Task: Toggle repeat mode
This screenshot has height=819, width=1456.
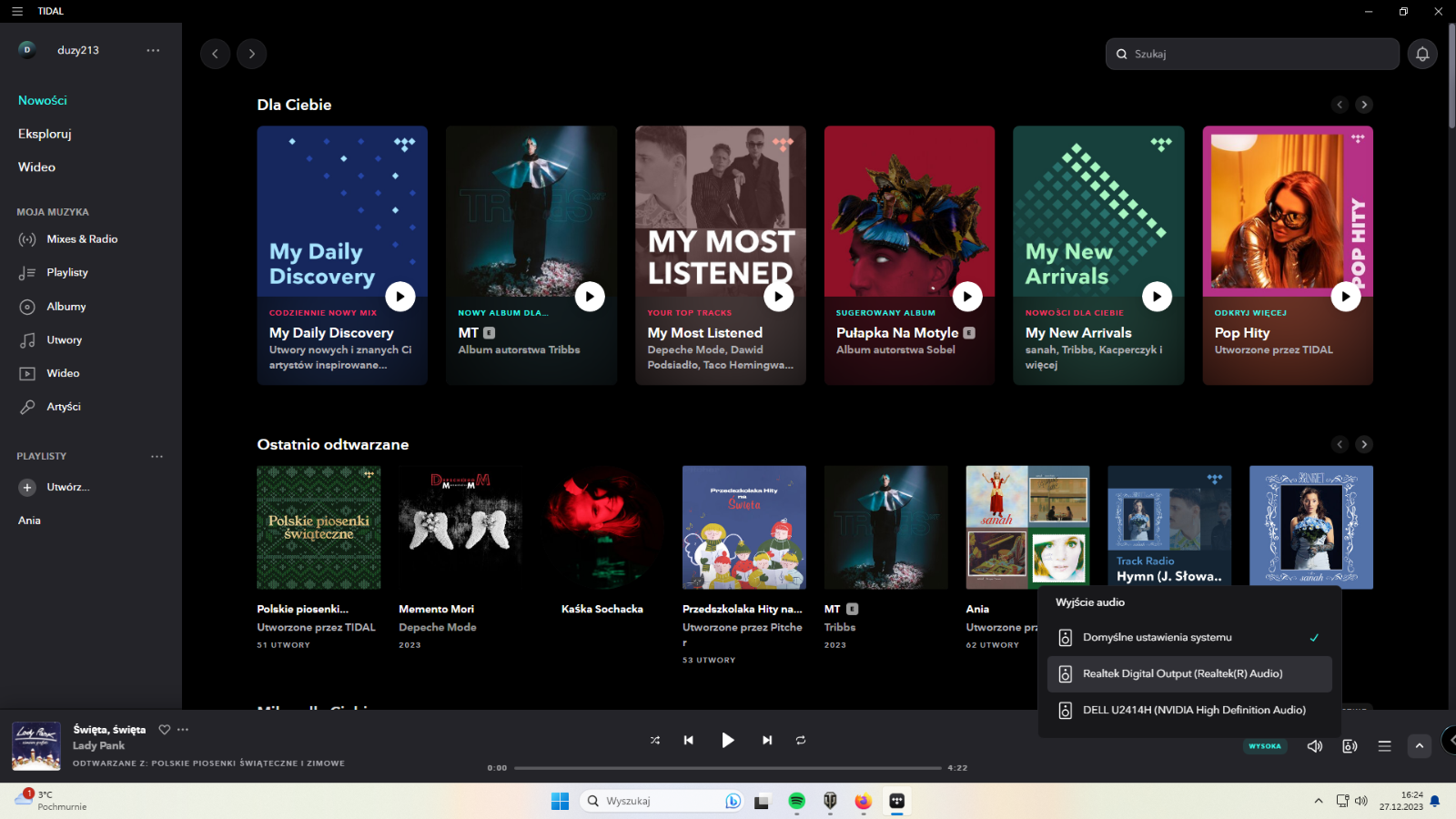Action: coord(801,740)
